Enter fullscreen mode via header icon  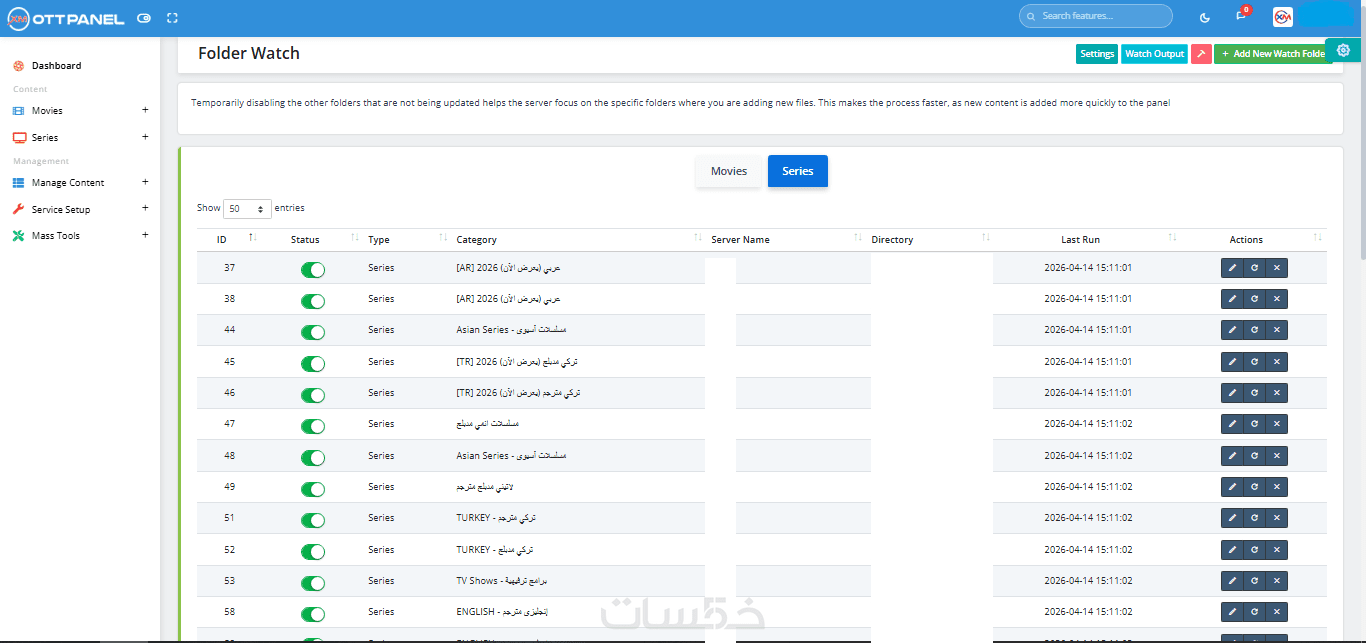(172, 18)
